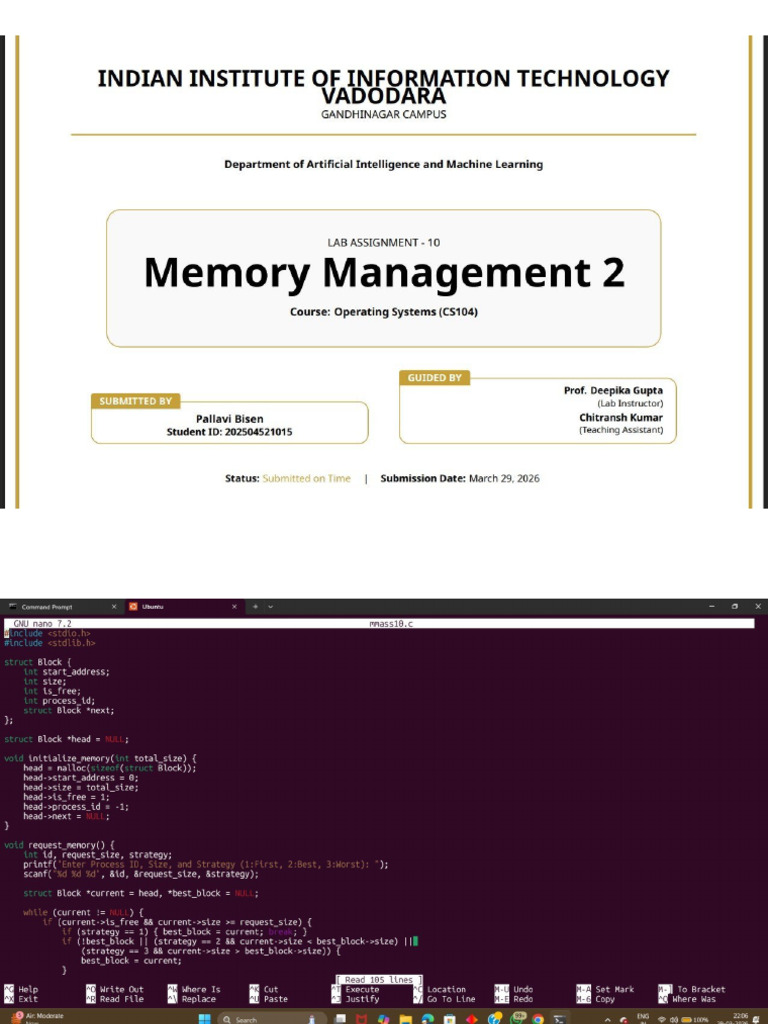Click the ENG language indicator in tray

[643, 1019]
